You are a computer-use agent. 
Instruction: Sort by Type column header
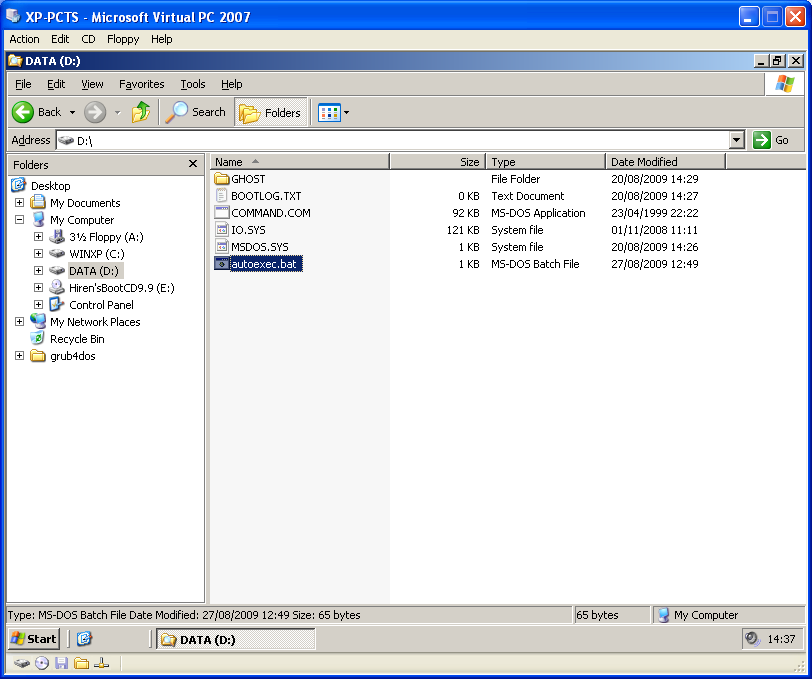tap(546, 162)
